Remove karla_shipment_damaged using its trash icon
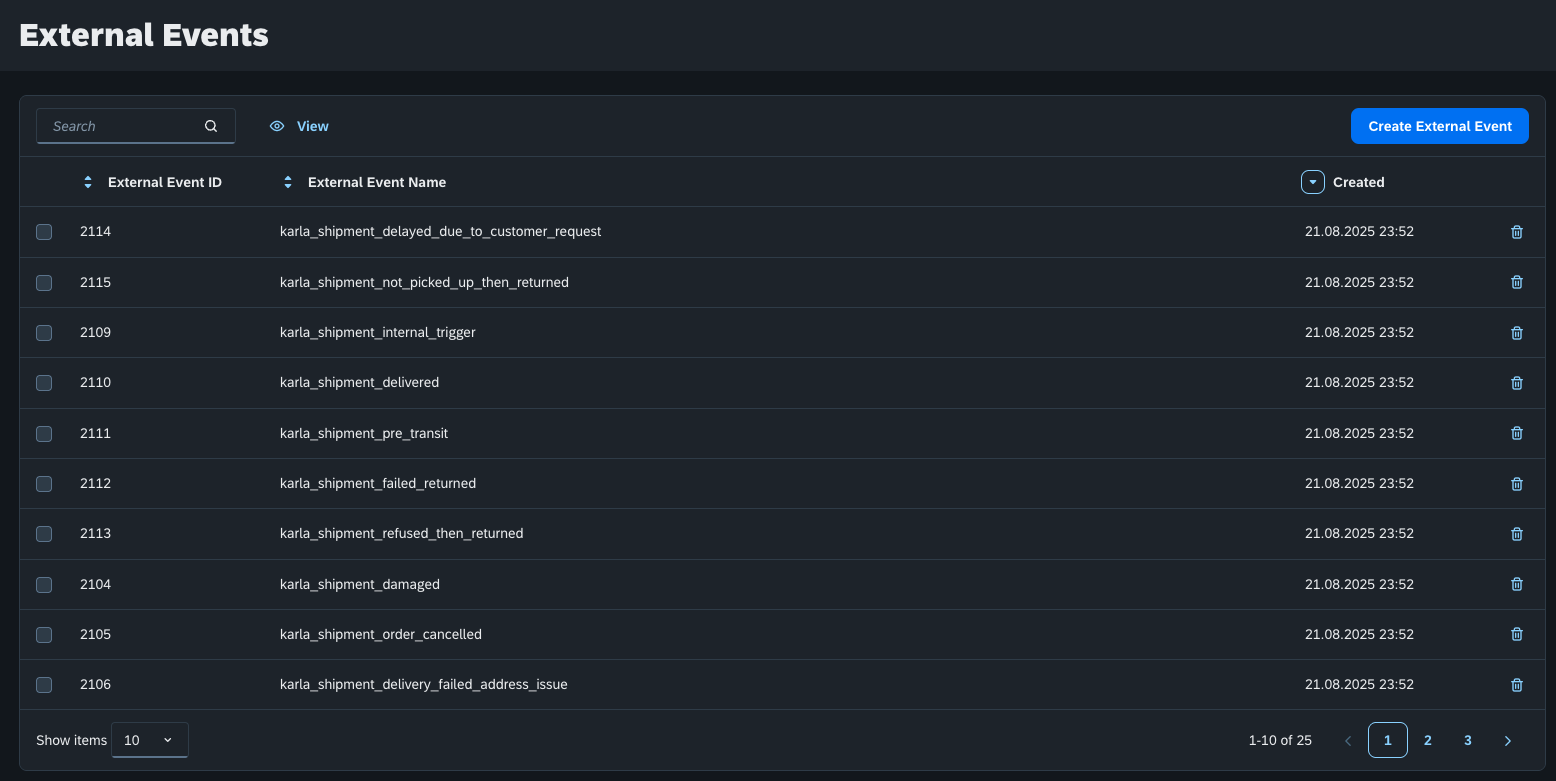Screen dimensions: 1556x781 tap(1516, 584)
